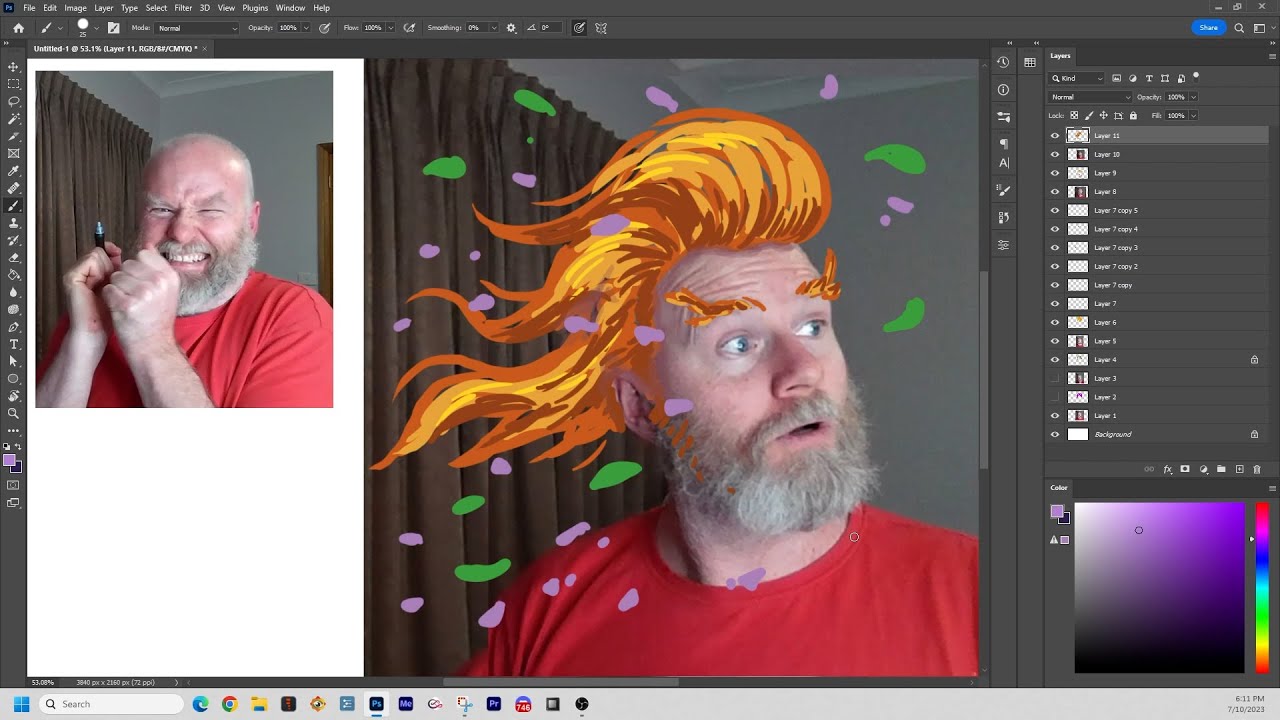Open the History panel icon
The width and height of the screenshot is (1280, 720).
1003,62
